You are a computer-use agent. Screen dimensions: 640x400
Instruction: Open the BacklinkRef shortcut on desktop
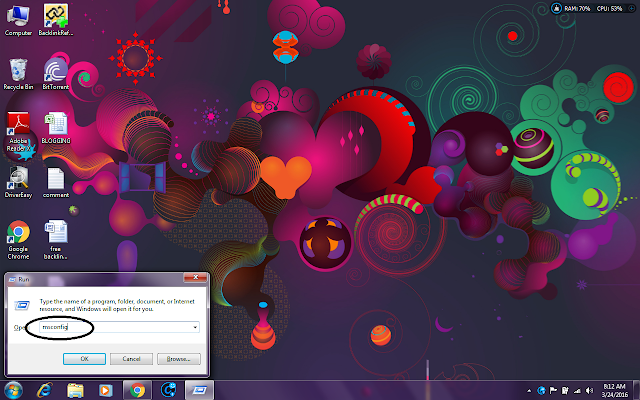point(56,20)
